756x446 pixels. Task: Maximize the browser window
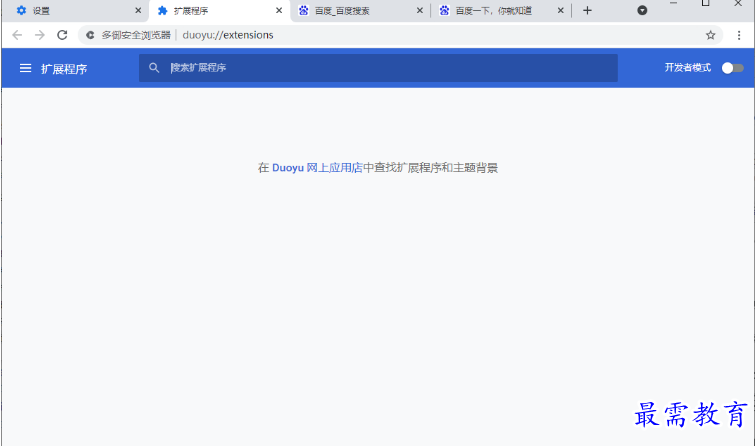(705, 3)
